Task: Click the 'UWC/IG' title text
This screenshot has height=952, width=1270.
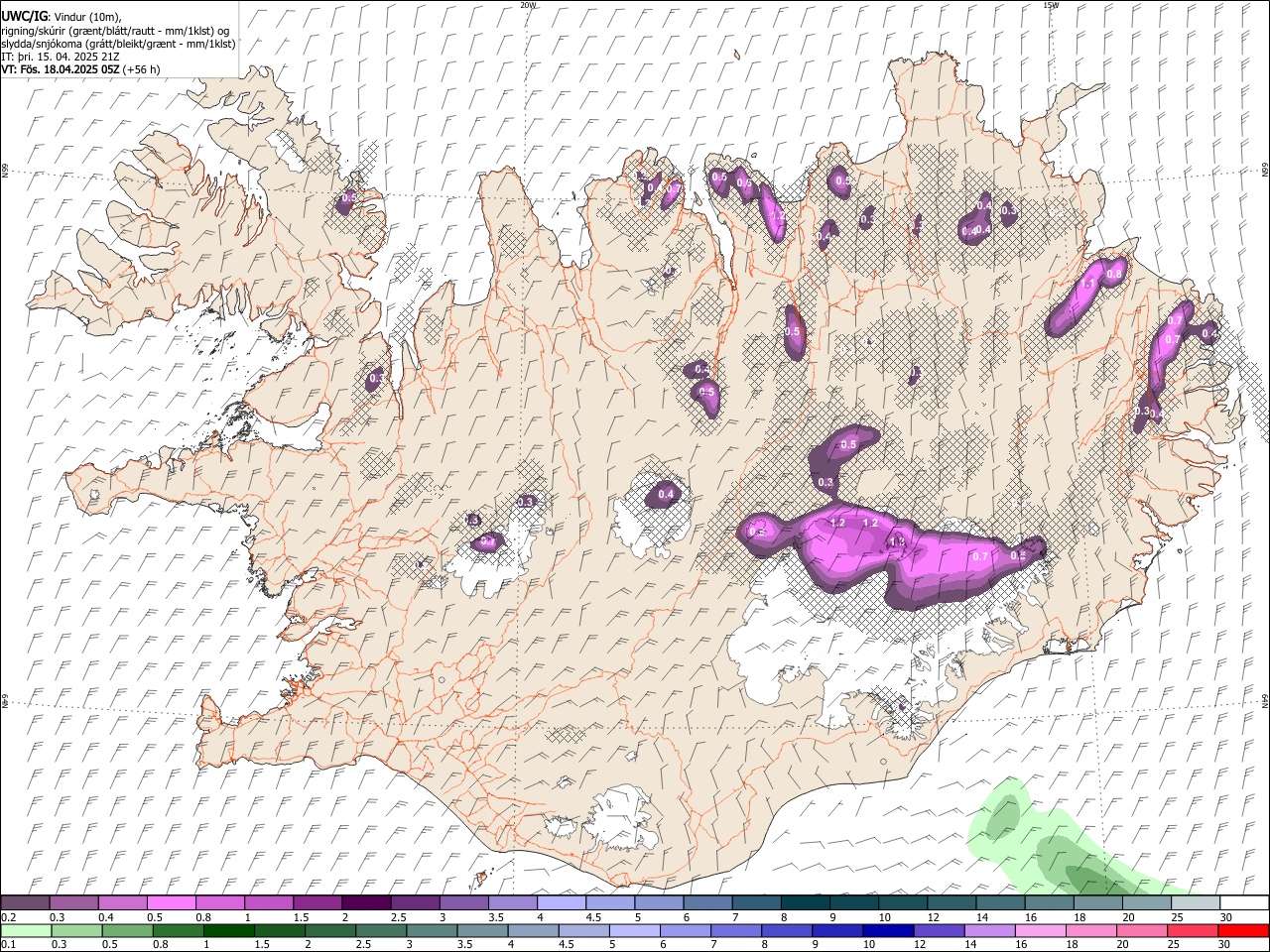Action: (25, 17)
